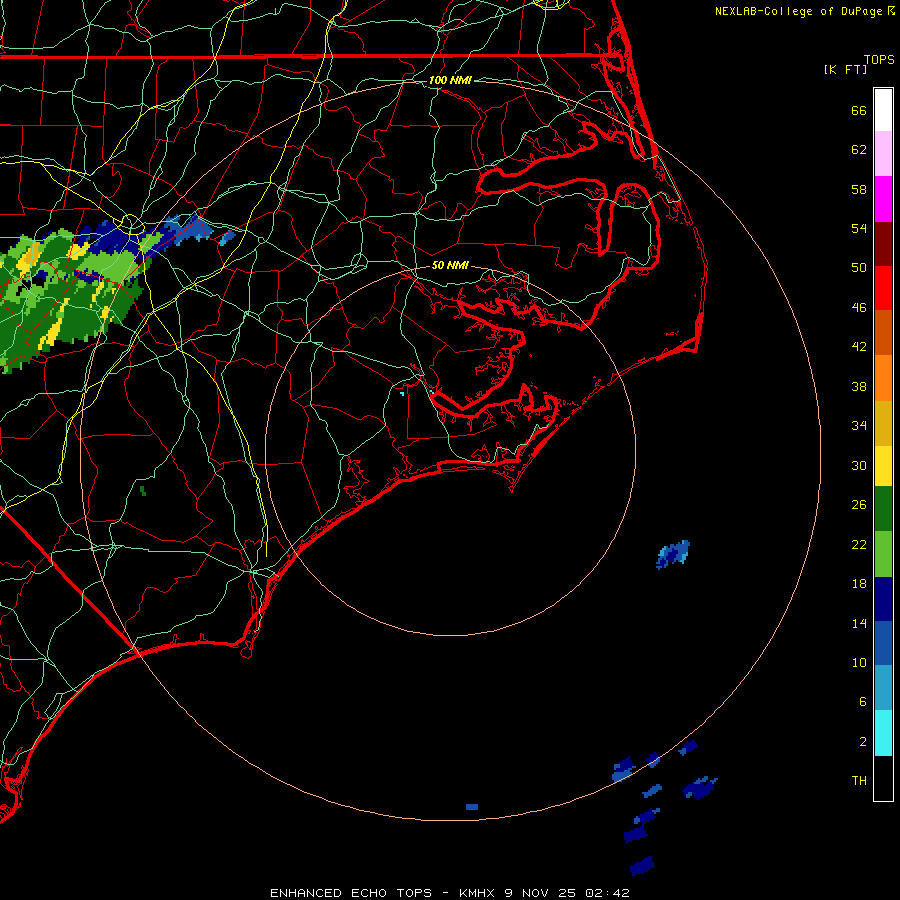Select the bright red legend swatch
Screen dimensions: 900x900
pyautogui.click(x=883, y=288)
